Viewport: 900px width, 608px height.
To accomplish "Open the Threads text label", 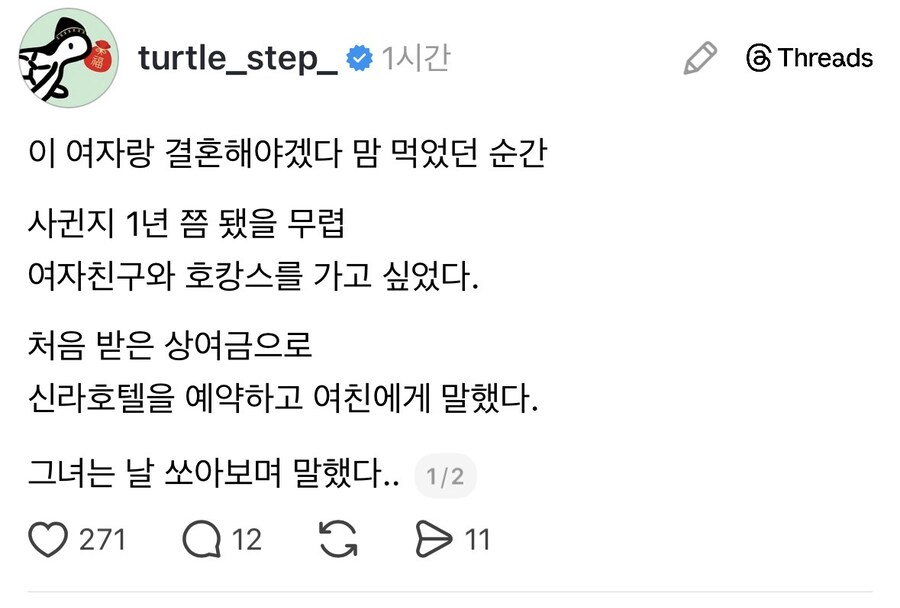I will [825, 58].
